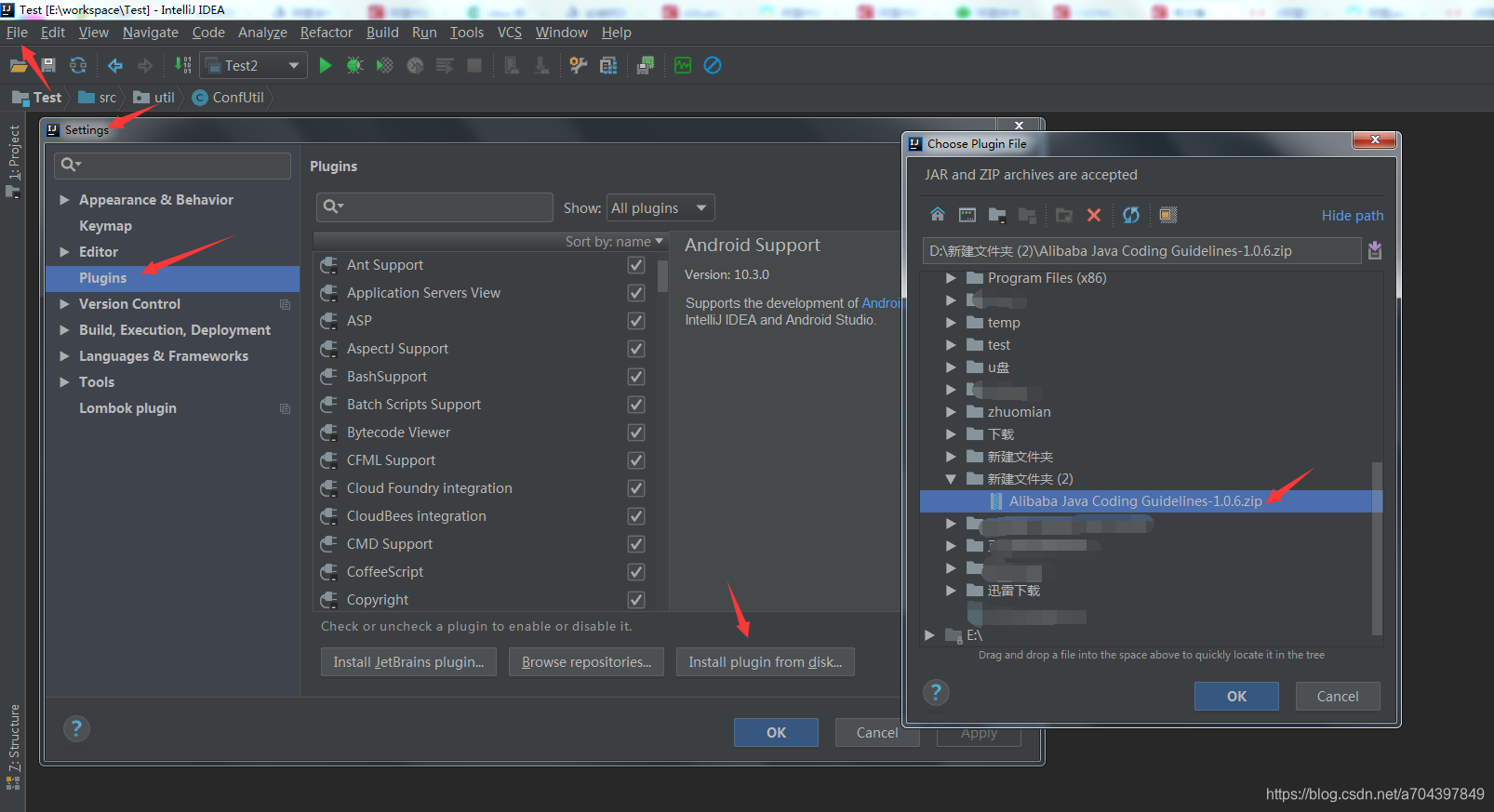Click the recent paths history icon beside path field

pos(1375,250)
